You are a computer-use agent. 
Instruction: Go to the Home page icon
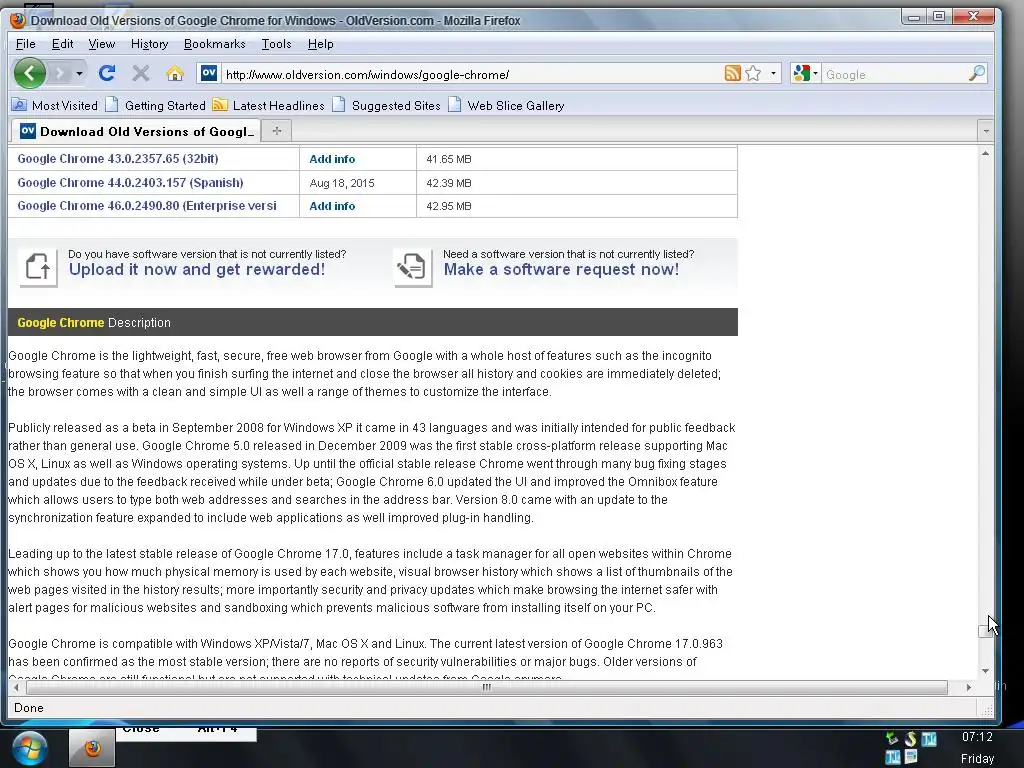coord(174,73)
